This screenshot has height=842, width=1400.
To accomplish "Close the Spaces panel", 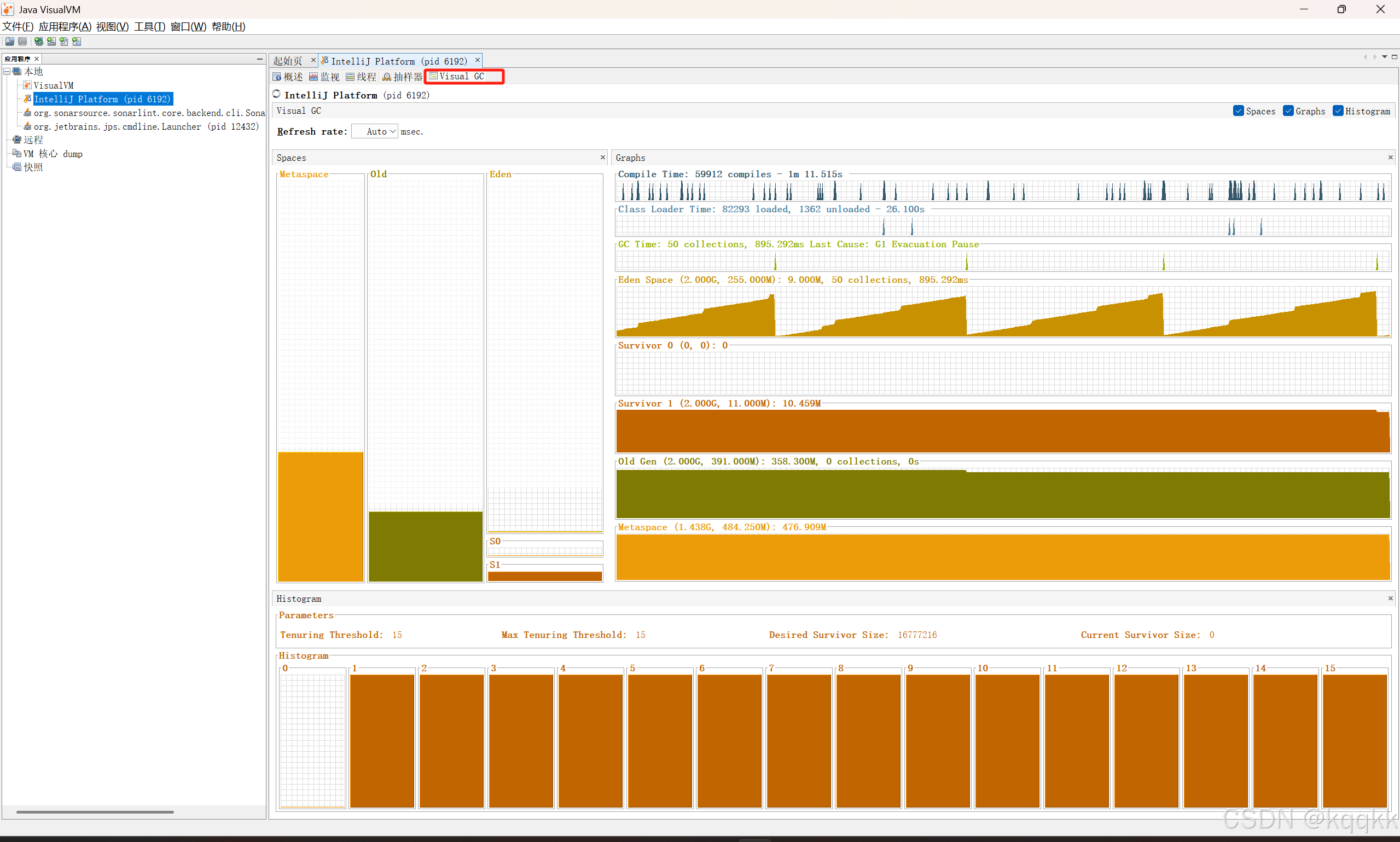I will pos(602,158).
